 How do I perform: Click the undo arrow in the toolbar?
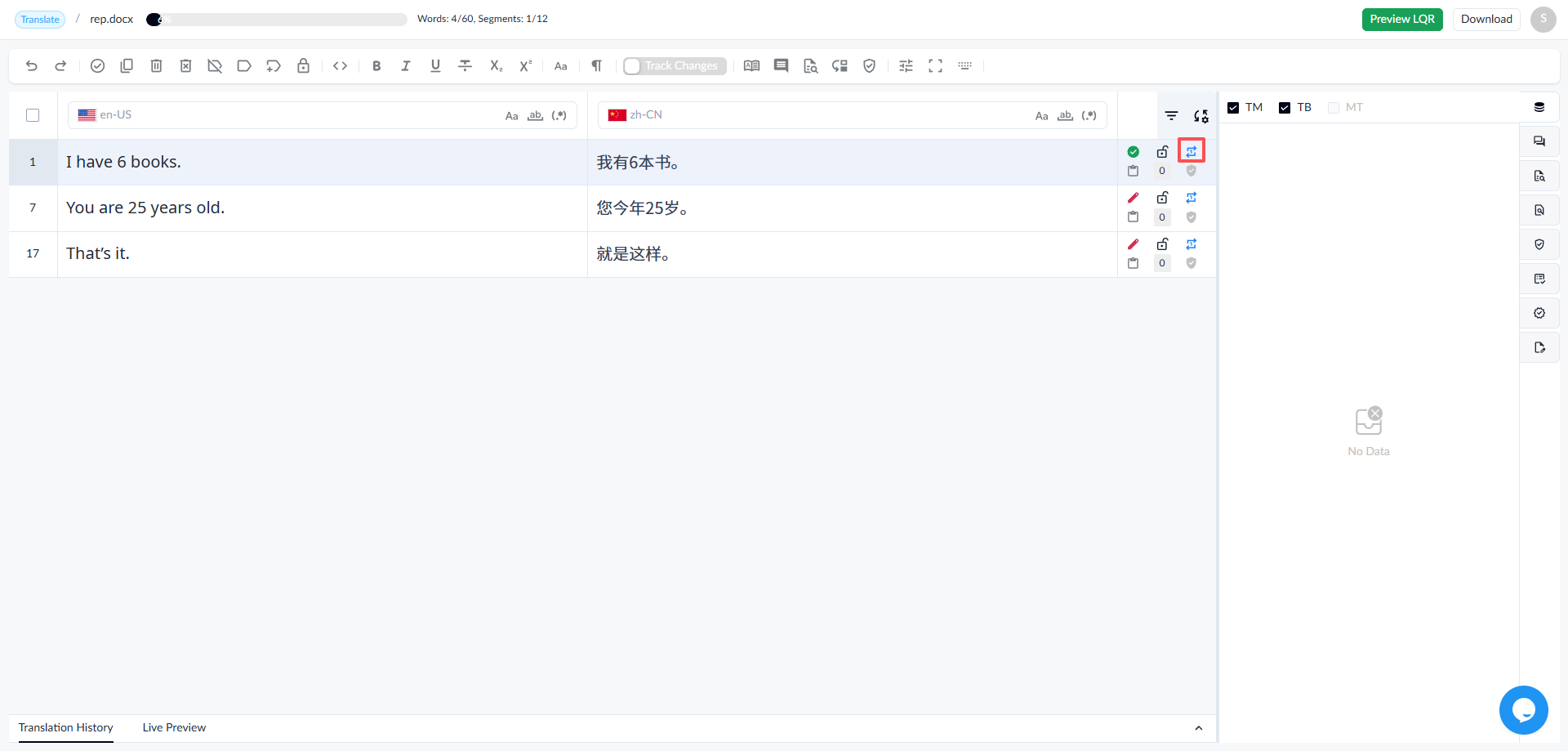pyautogui.click(x=32, y=66)
